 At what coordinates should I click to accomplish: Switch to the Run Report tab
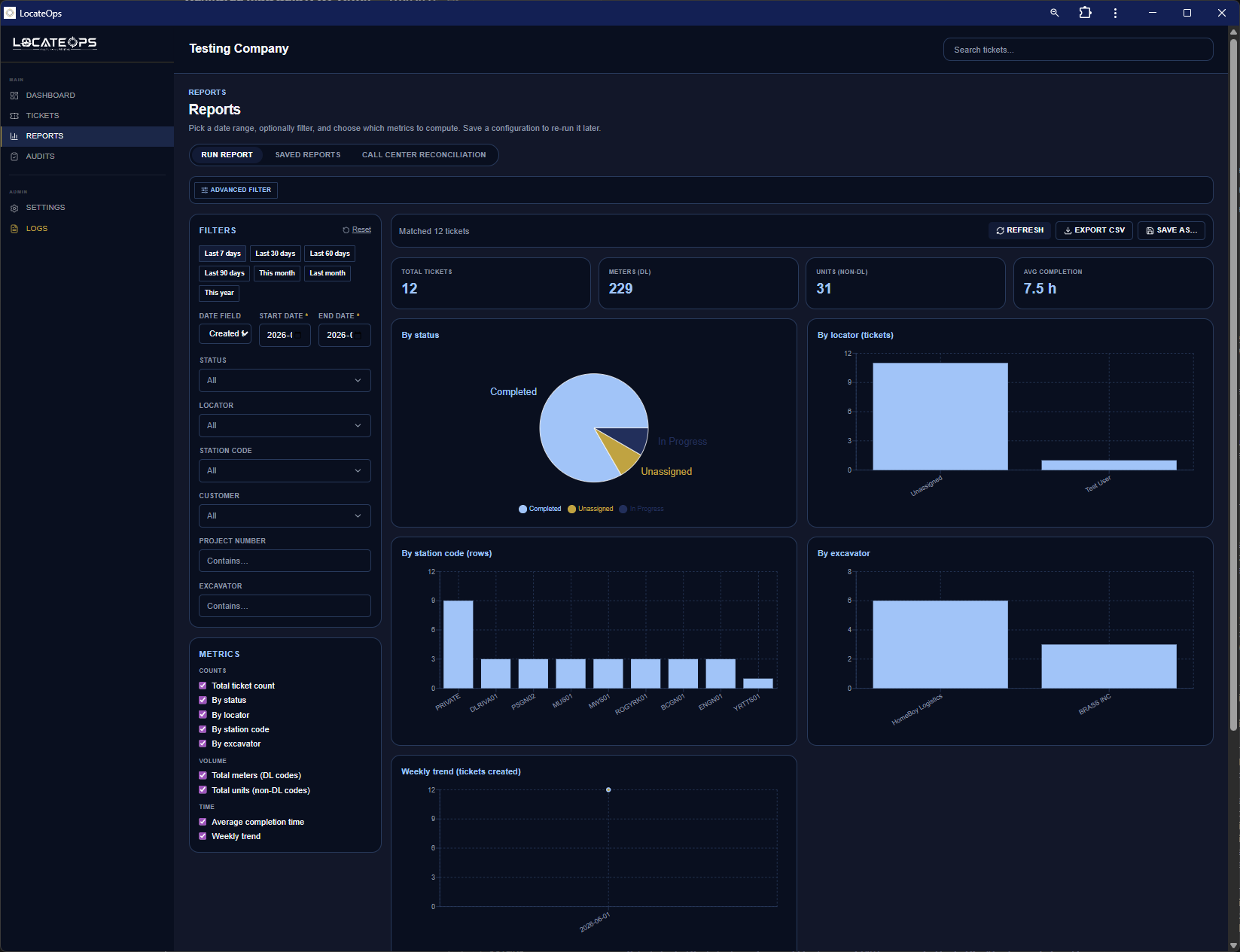[227, 155]
